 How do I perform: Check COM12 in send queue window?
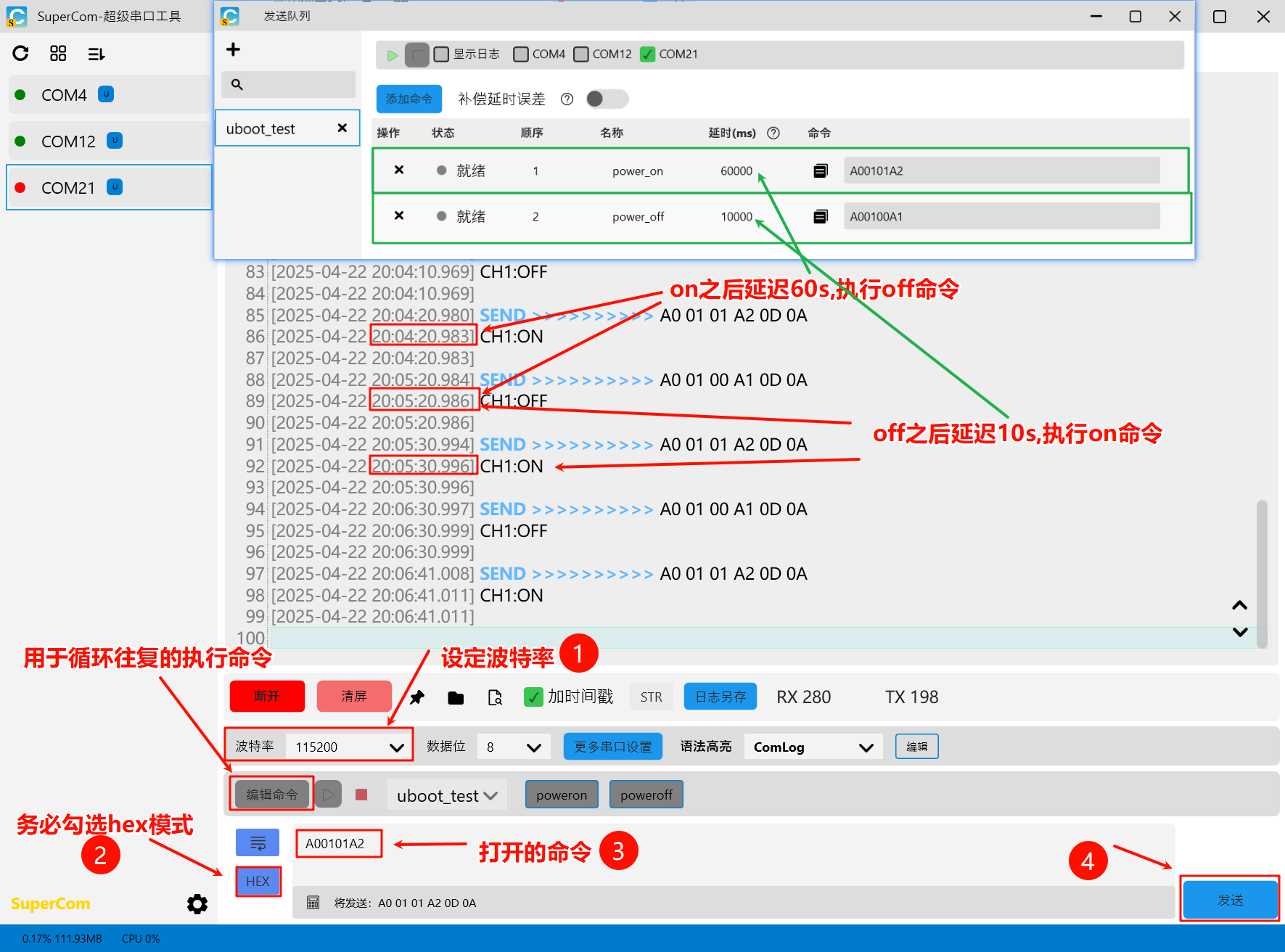coord(580,54)
